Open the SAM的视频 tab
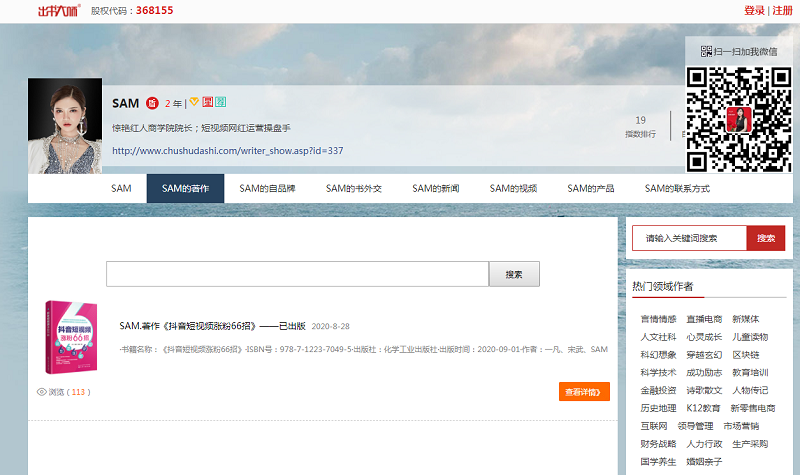This screenshot has height=475, width=800. point(513,188)
